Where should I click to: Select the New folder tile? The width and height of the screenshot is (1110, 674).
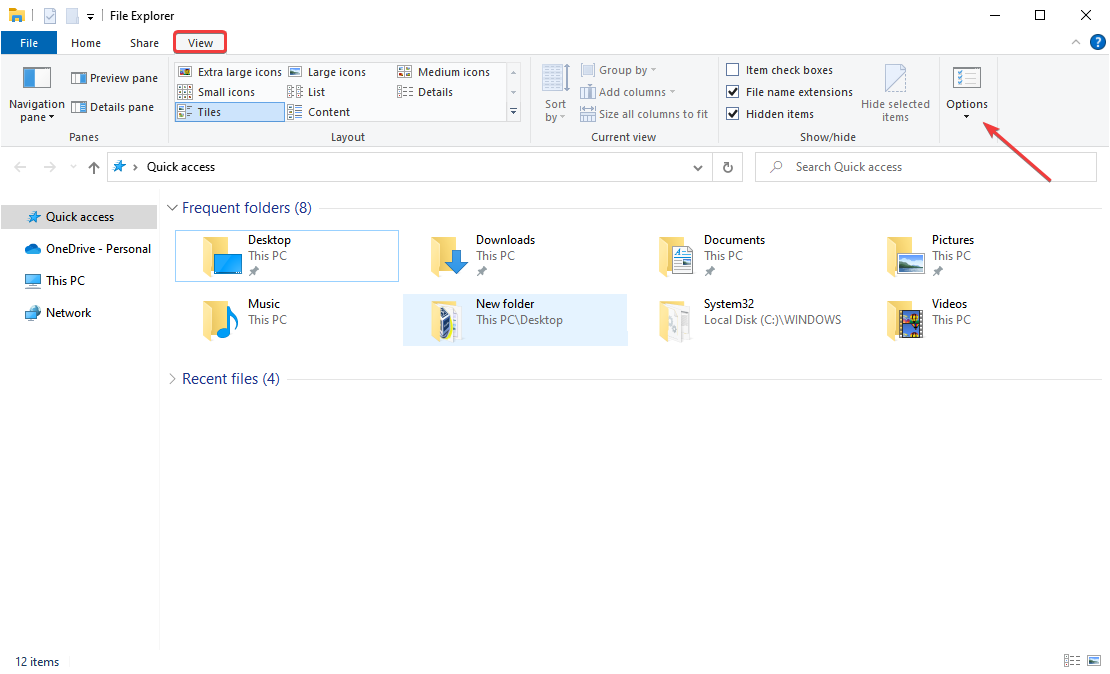[515, 320]
